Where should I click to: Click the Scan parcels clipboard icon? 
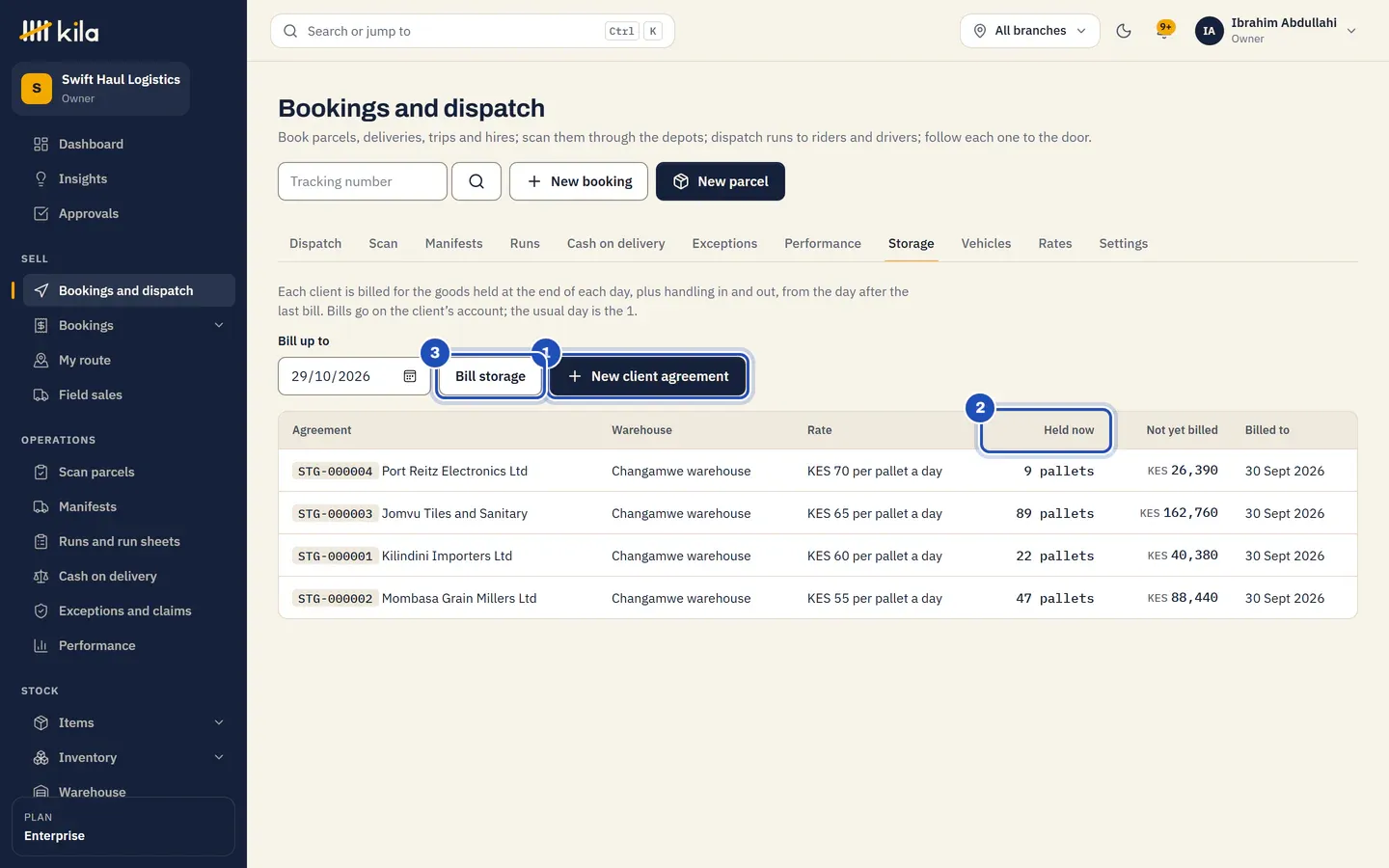pos(41,472)
